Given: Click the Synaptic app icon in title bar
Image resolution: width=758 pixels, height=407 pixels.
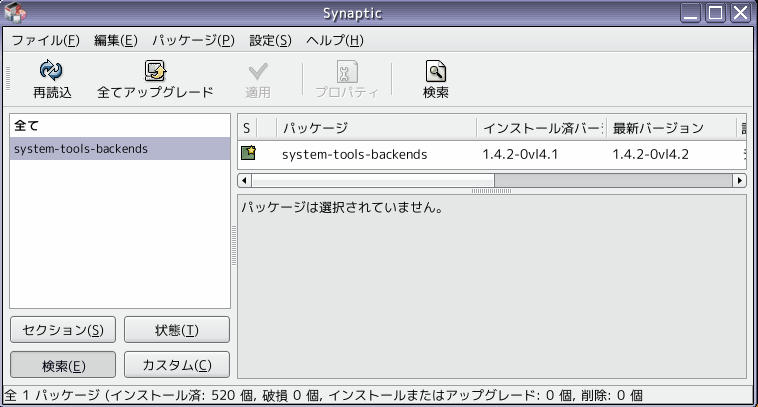Looking at the screenshot, I should point(15,13).
